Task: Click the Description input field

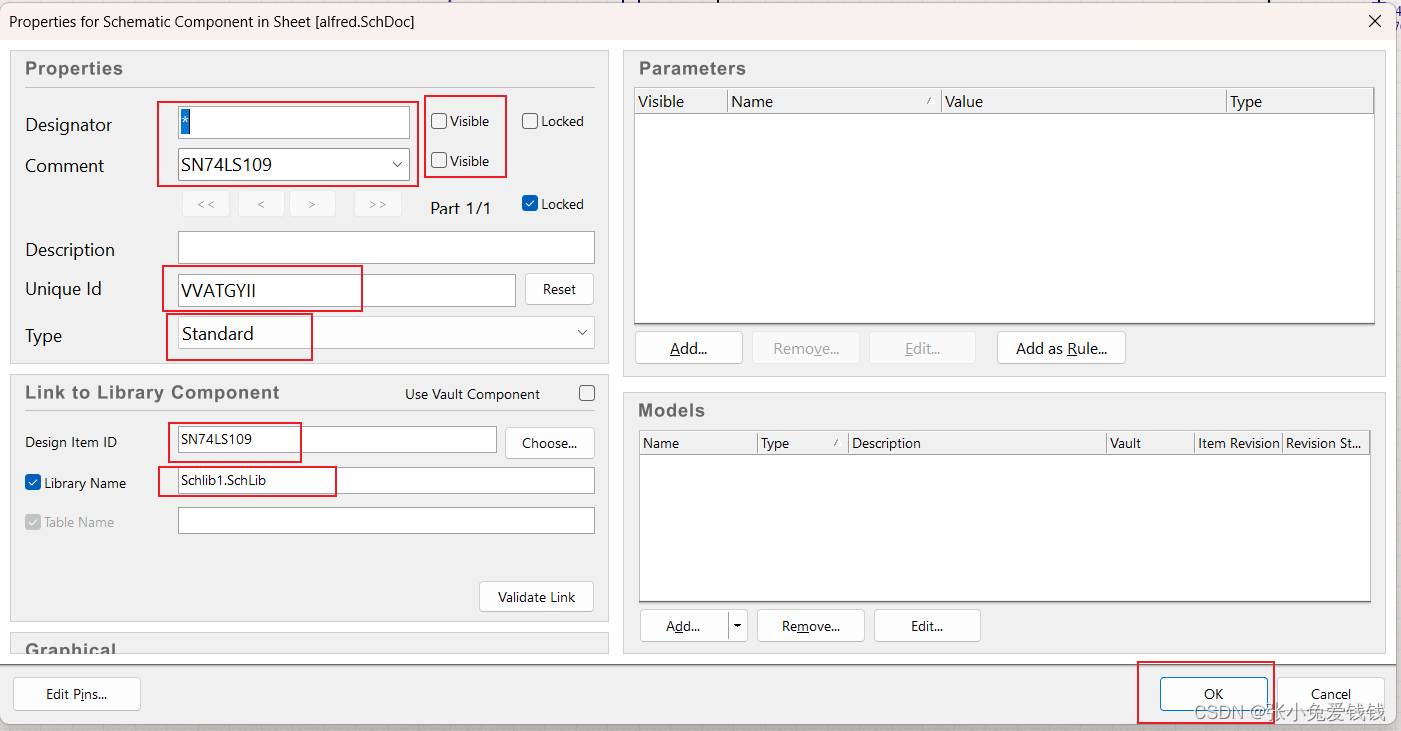Action: point(386,247)
